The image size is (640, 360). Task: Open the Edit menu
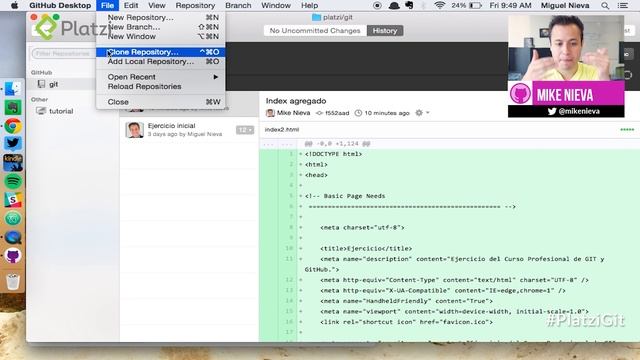131,5
